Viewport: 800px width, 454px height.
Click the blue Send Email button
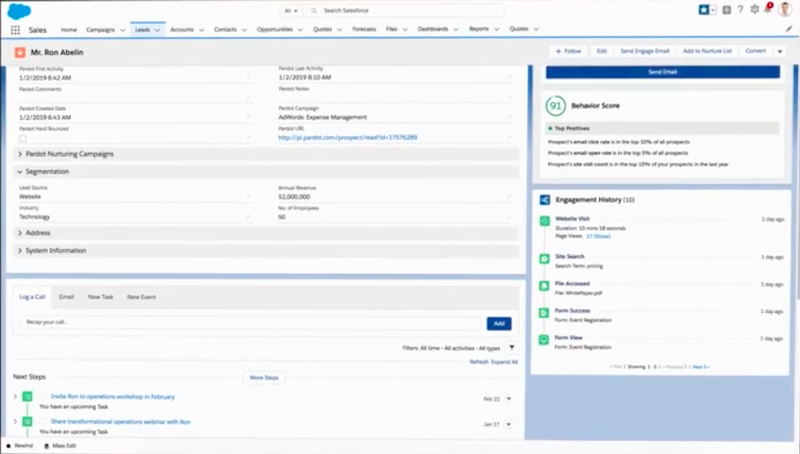(x=663, y=72)
